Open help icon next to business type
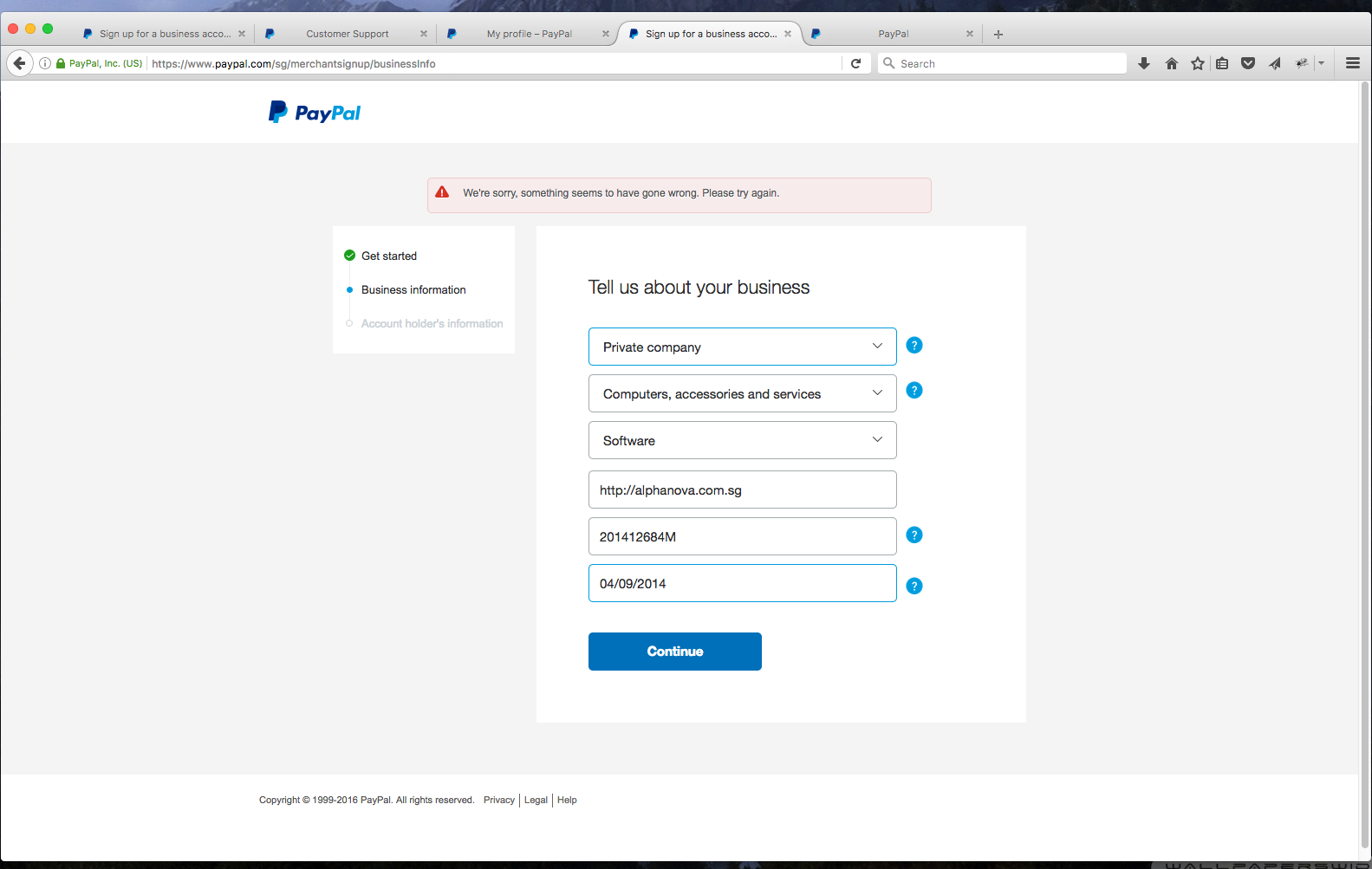 914,345
